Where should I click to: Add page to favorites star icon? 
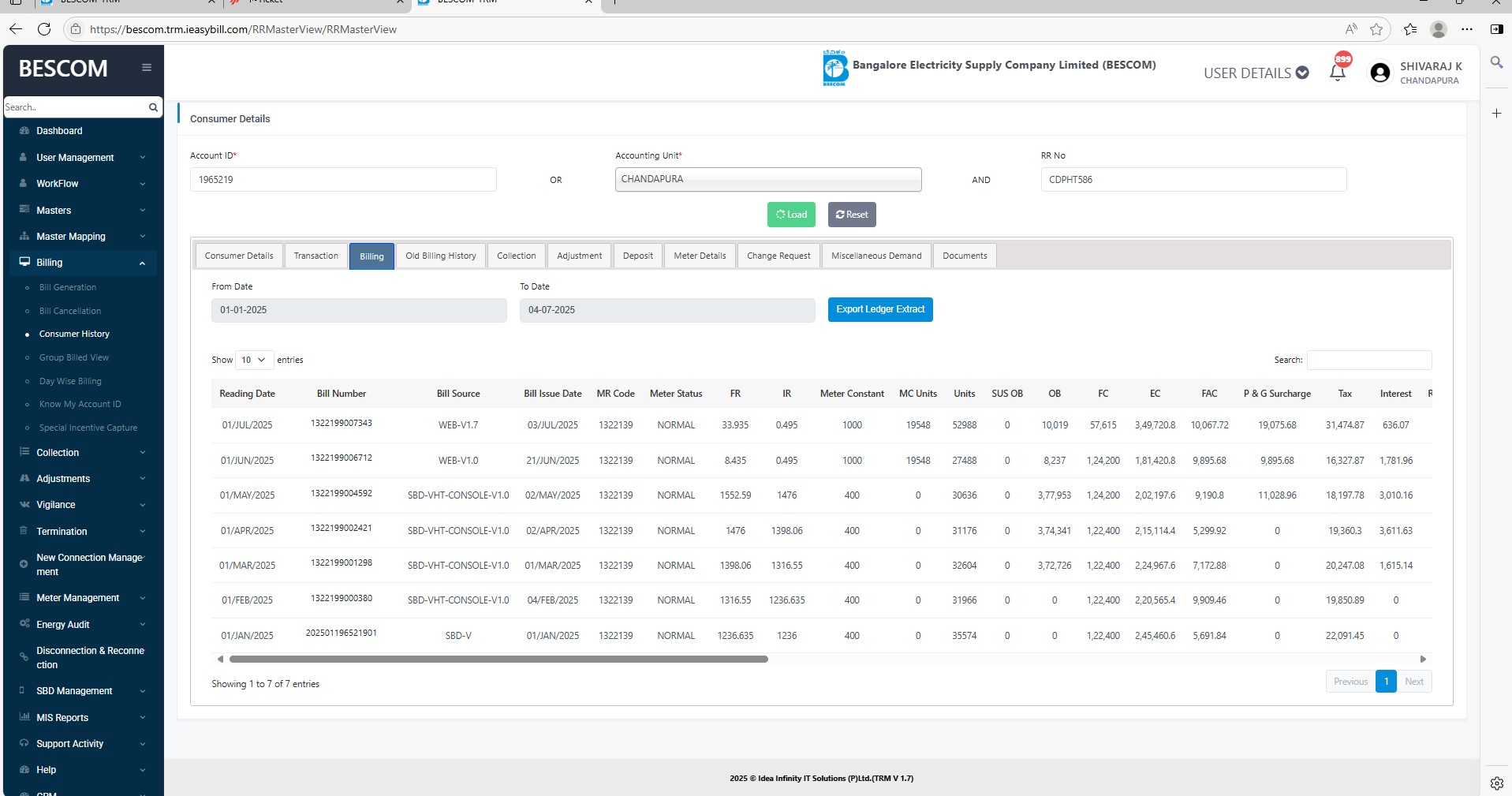[1376, 29]
